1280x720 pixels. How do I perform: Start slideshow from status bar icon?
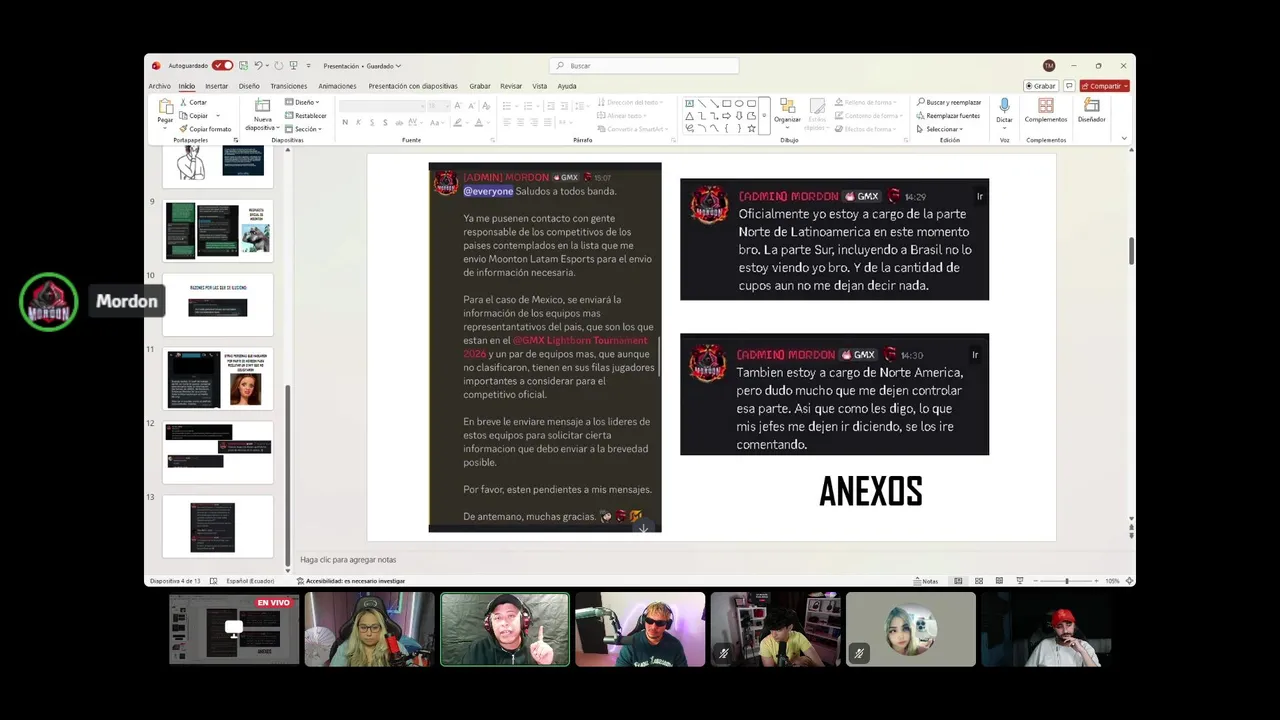click(x=1019, y=581)
